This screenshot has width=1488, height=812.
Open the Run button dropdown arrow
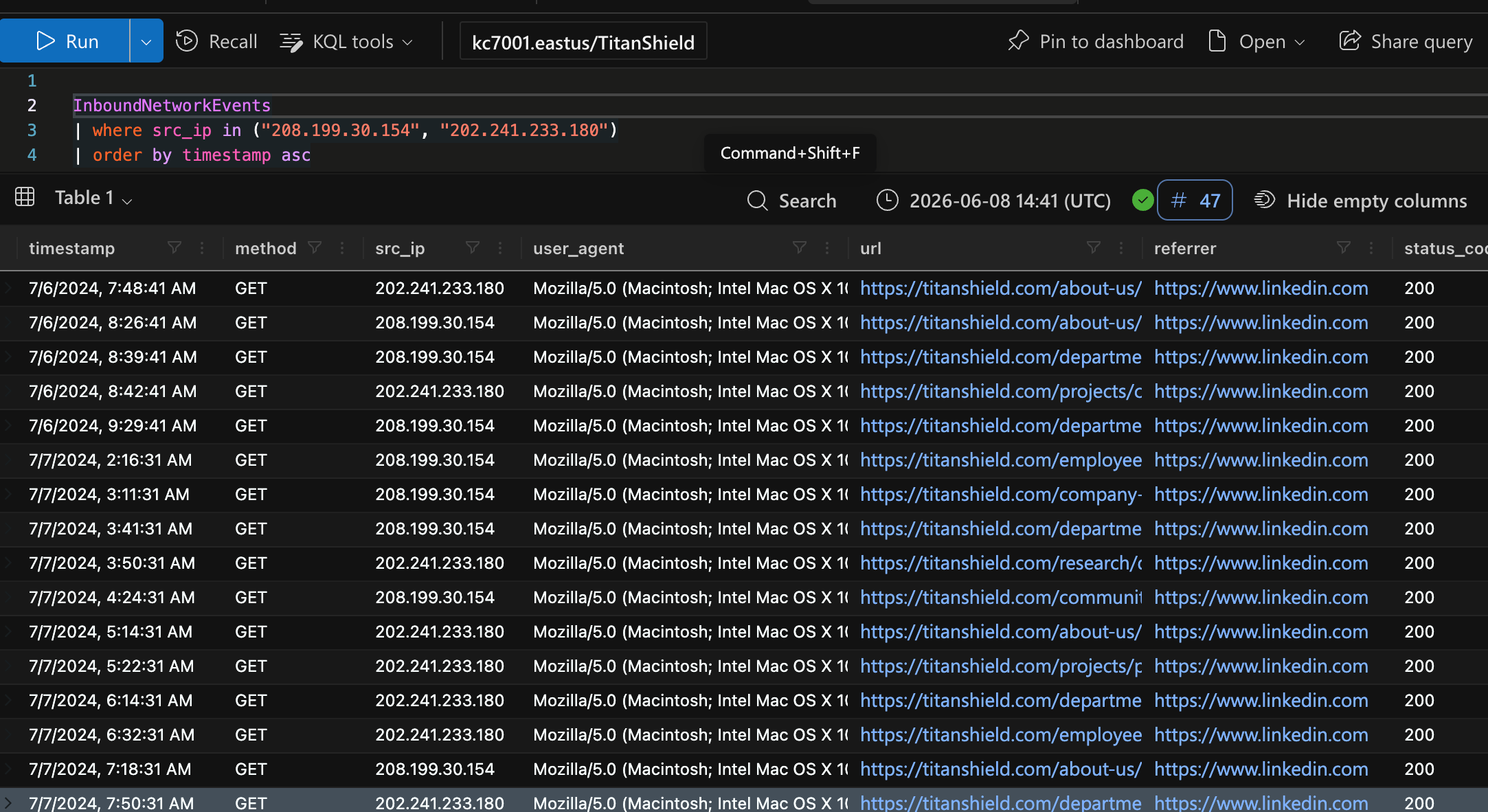pyautogui.click(x=146, y=41)
